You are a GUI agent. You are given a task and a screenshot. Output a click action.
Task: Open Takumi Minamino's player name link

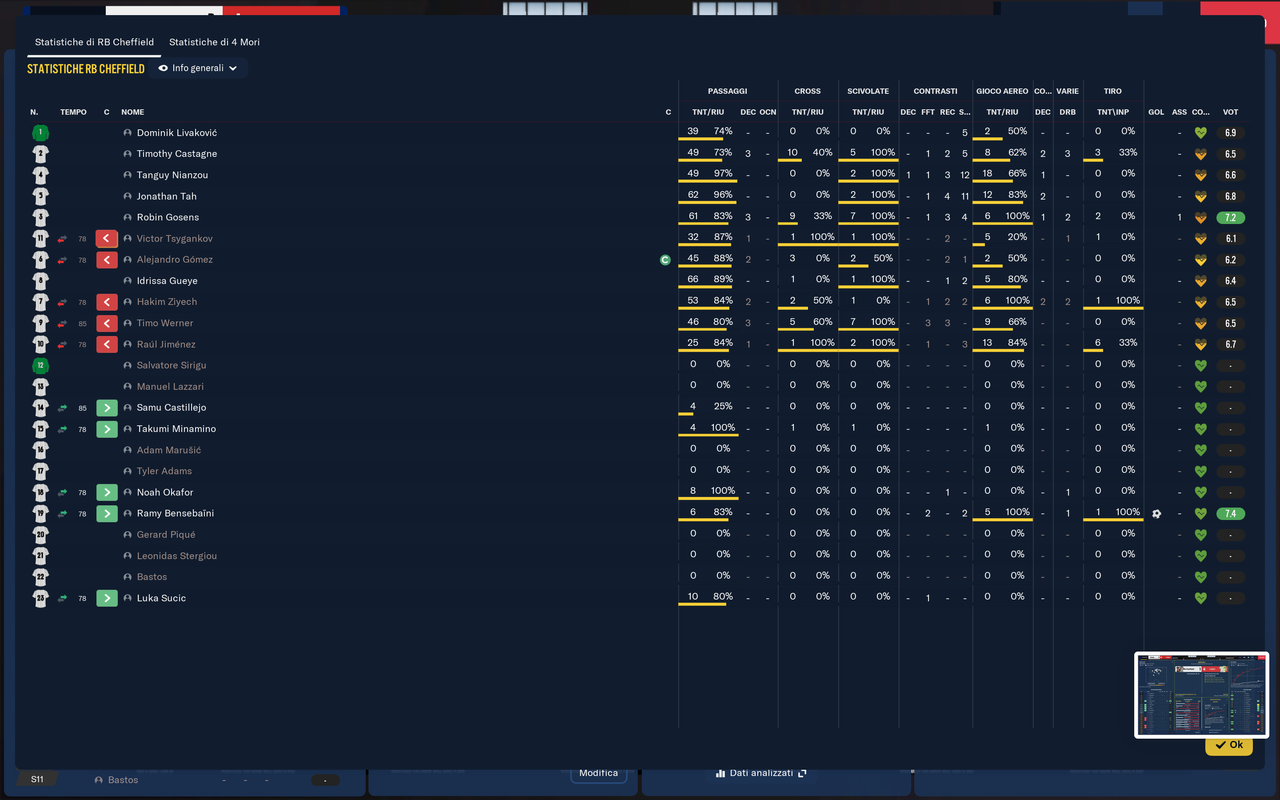(176, 429)
